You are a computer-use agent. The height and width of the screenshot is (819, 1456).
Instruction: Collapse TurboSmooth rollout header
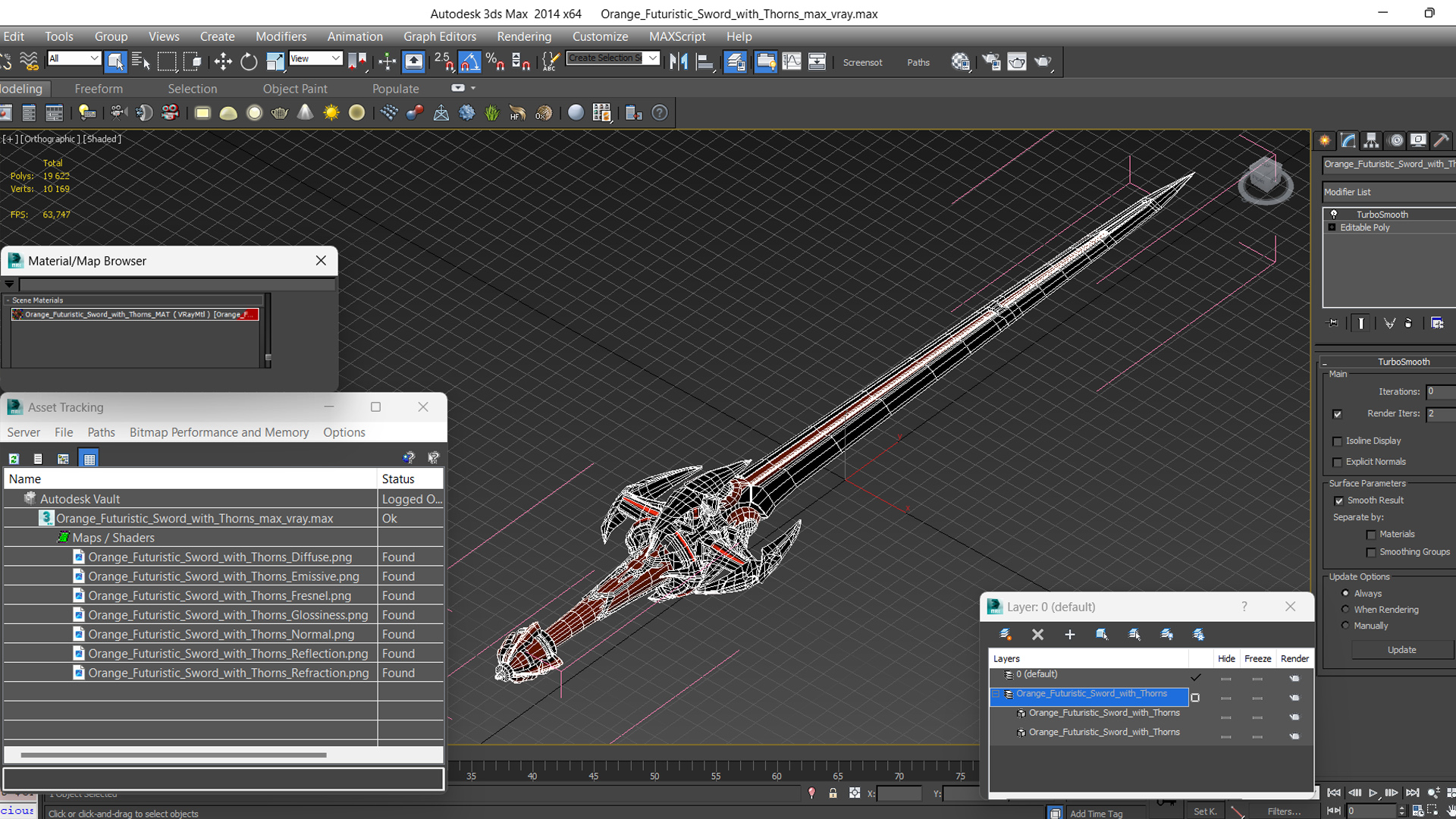pos(1388,362)
